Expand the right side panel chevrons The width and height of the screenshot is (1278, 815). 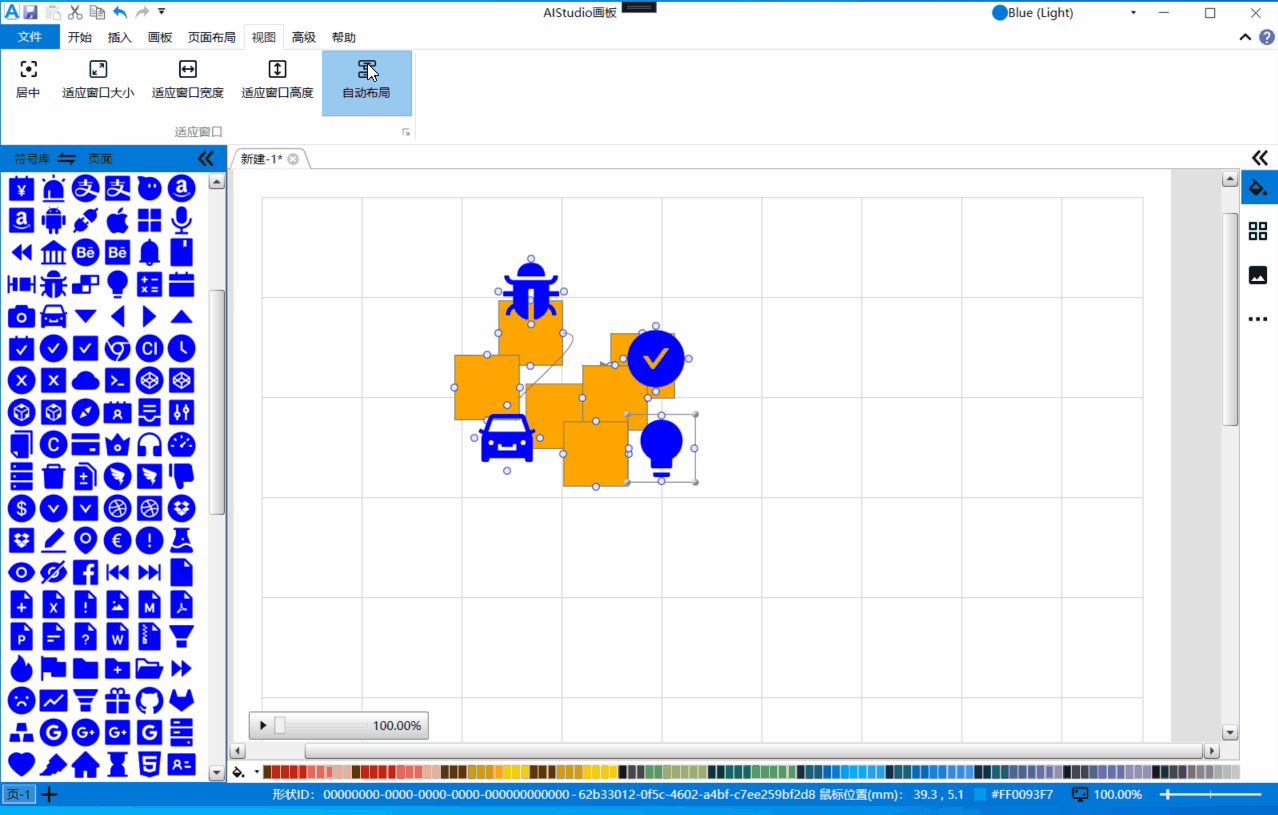1259,158
